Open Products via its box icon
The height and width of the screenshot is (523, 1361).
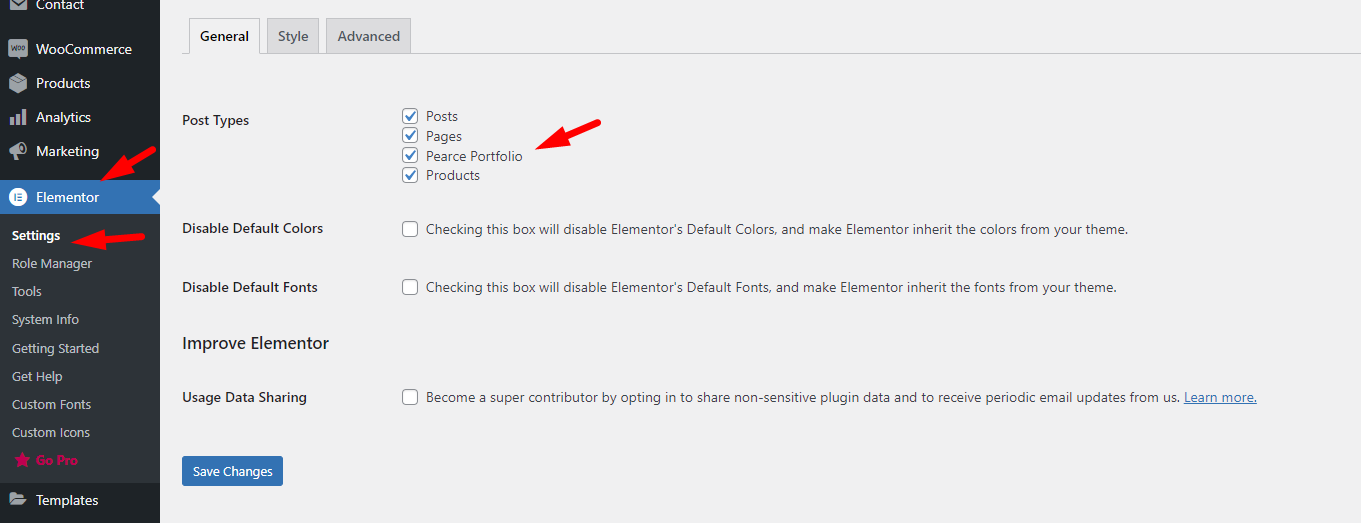pyautogui.click(x=18, y=83)
